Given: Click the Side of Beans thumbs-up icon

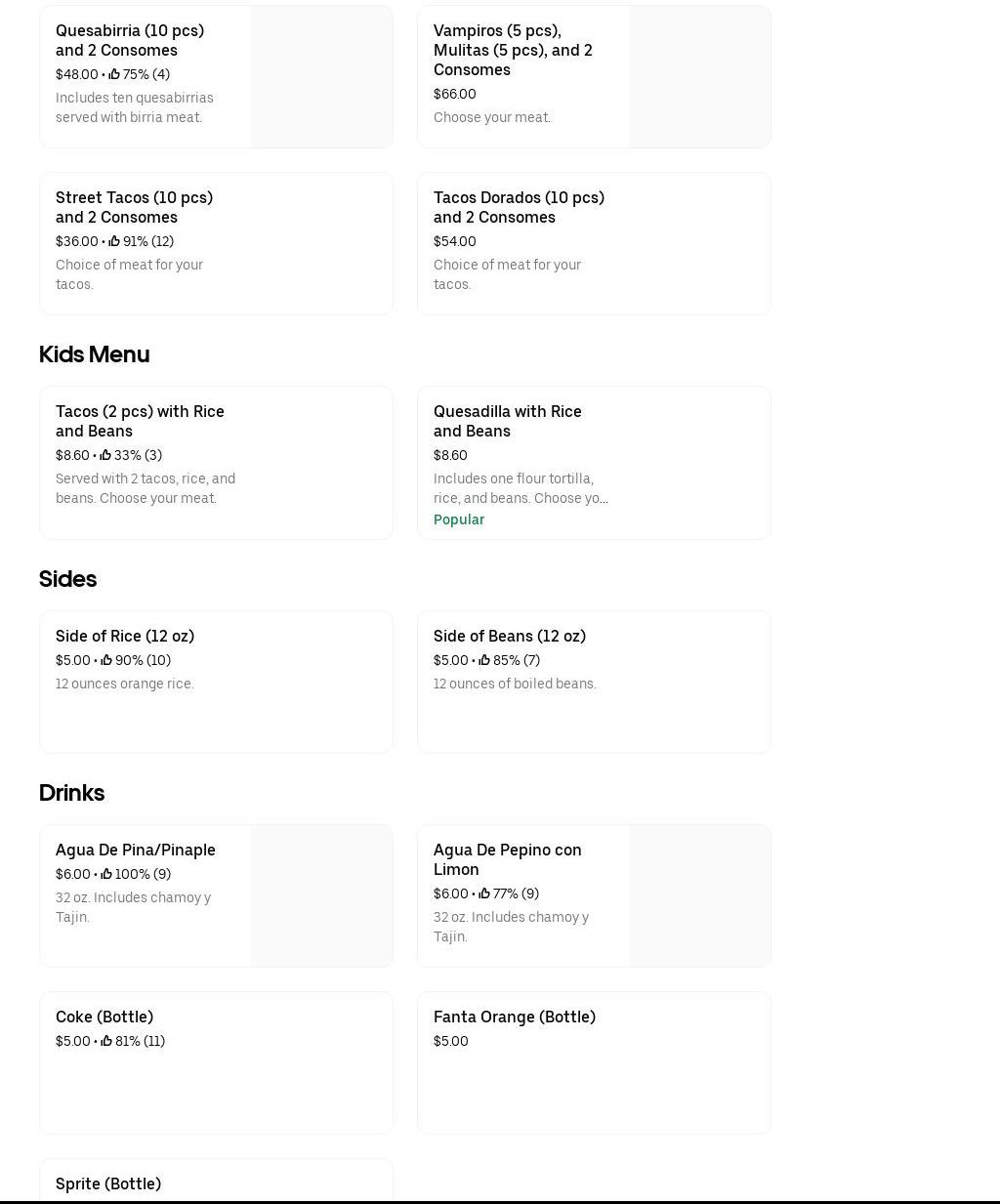Looking at the screenshot, I should (484, 660).
